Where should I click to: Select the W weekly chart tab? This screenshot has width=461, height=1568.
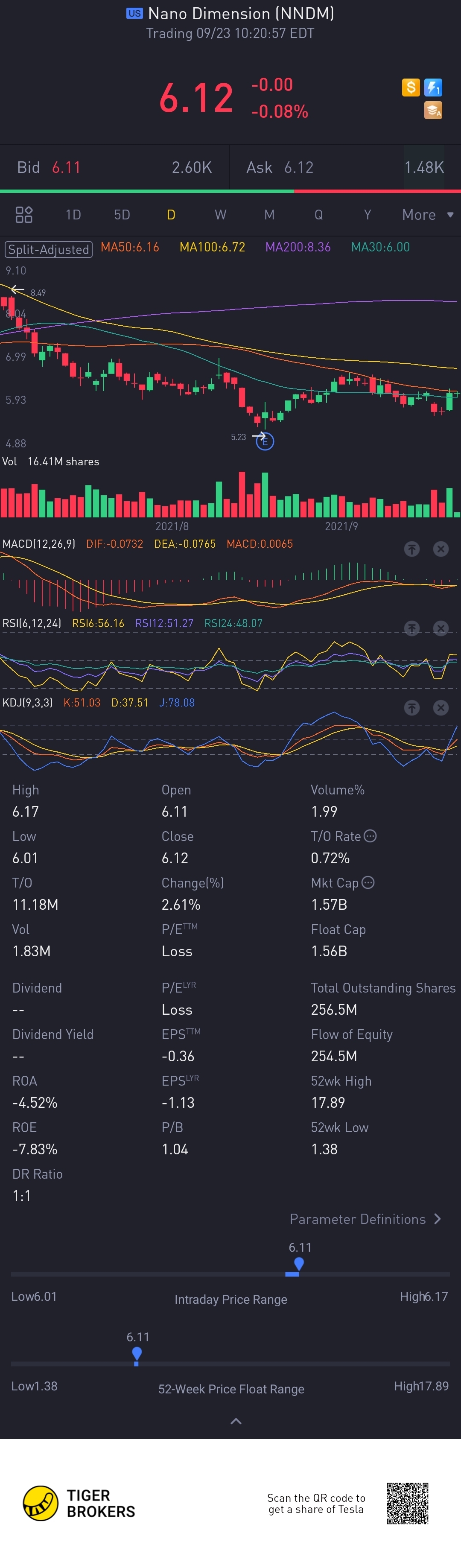point(220,214)
